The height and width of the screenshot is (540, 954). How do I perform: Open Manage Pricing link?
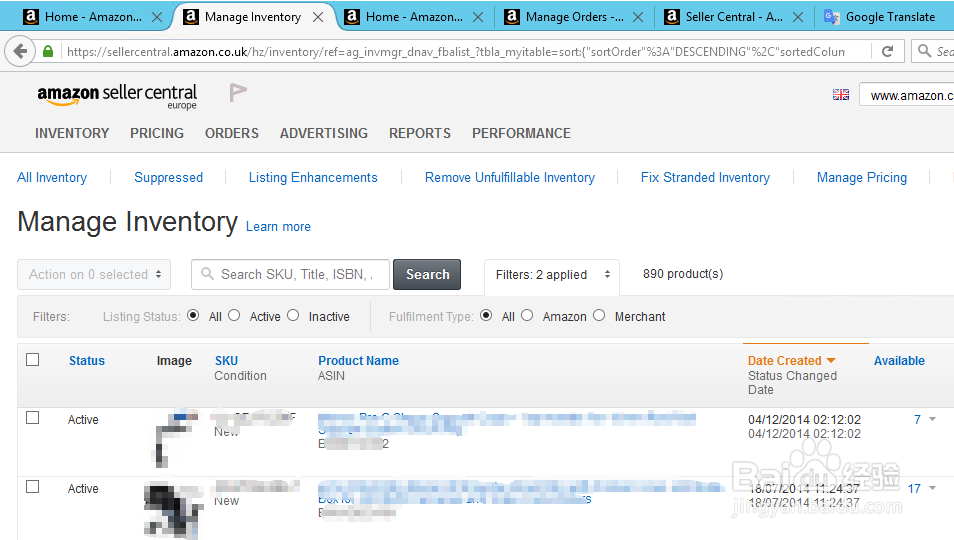(x=862, y=178)
